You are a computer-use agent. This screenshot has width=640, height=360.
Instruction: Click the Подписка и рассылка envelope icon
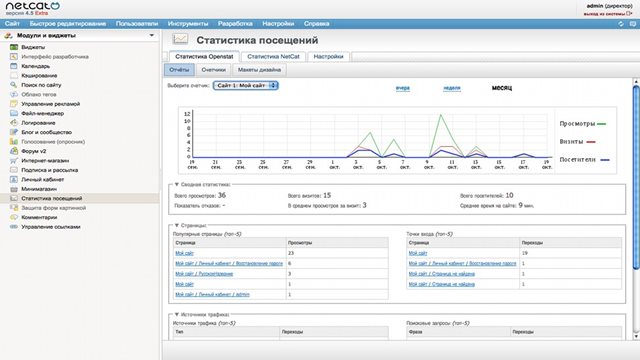(14, 170)
